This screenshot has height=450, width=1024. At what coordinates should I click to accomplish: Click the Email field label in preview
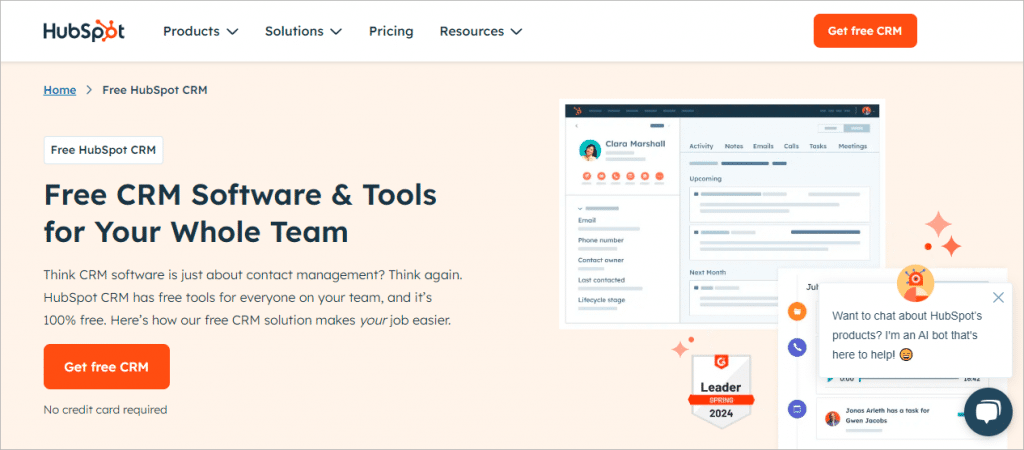click(586, 220)
